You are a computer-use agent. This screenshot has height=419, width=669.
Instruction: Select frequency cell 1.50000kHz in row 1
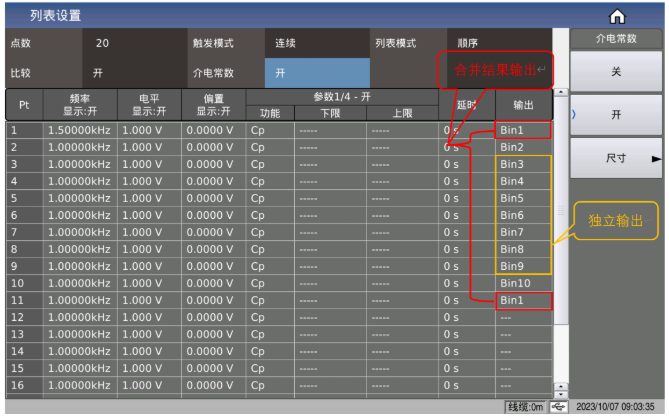tap(80, 130)
